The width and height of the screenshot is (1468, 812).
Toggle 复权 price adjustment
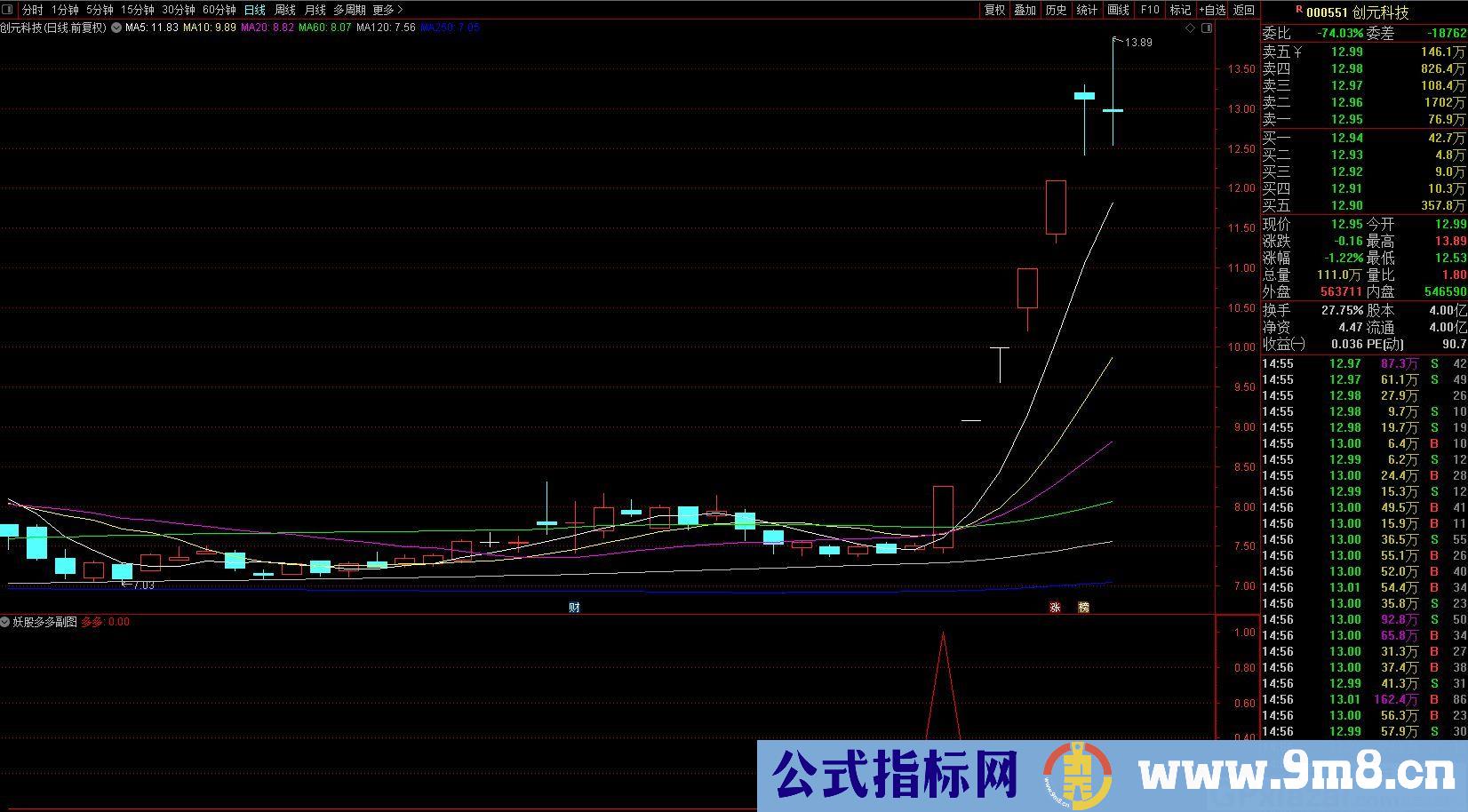pyautogui.click(x=994, y=10)
